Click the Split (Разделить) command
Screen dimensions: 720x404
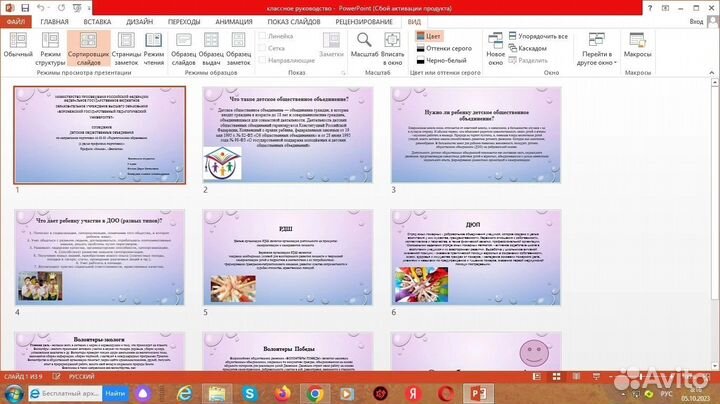pyautogui.click(x=529, y=60)
